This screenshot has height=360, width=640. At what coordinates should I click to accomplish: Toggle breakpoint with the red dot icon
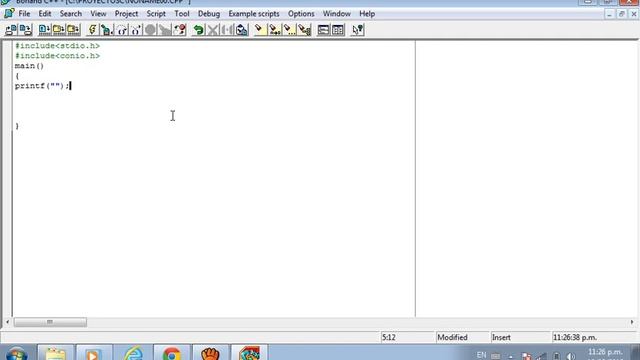(x=180, y=30)
